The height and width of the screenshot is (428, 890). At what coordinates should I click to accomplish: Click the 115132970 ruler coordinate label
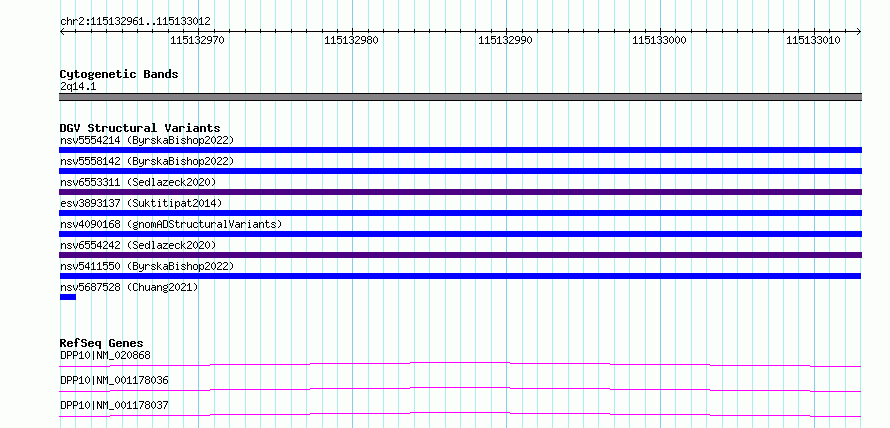pos(198,40)
